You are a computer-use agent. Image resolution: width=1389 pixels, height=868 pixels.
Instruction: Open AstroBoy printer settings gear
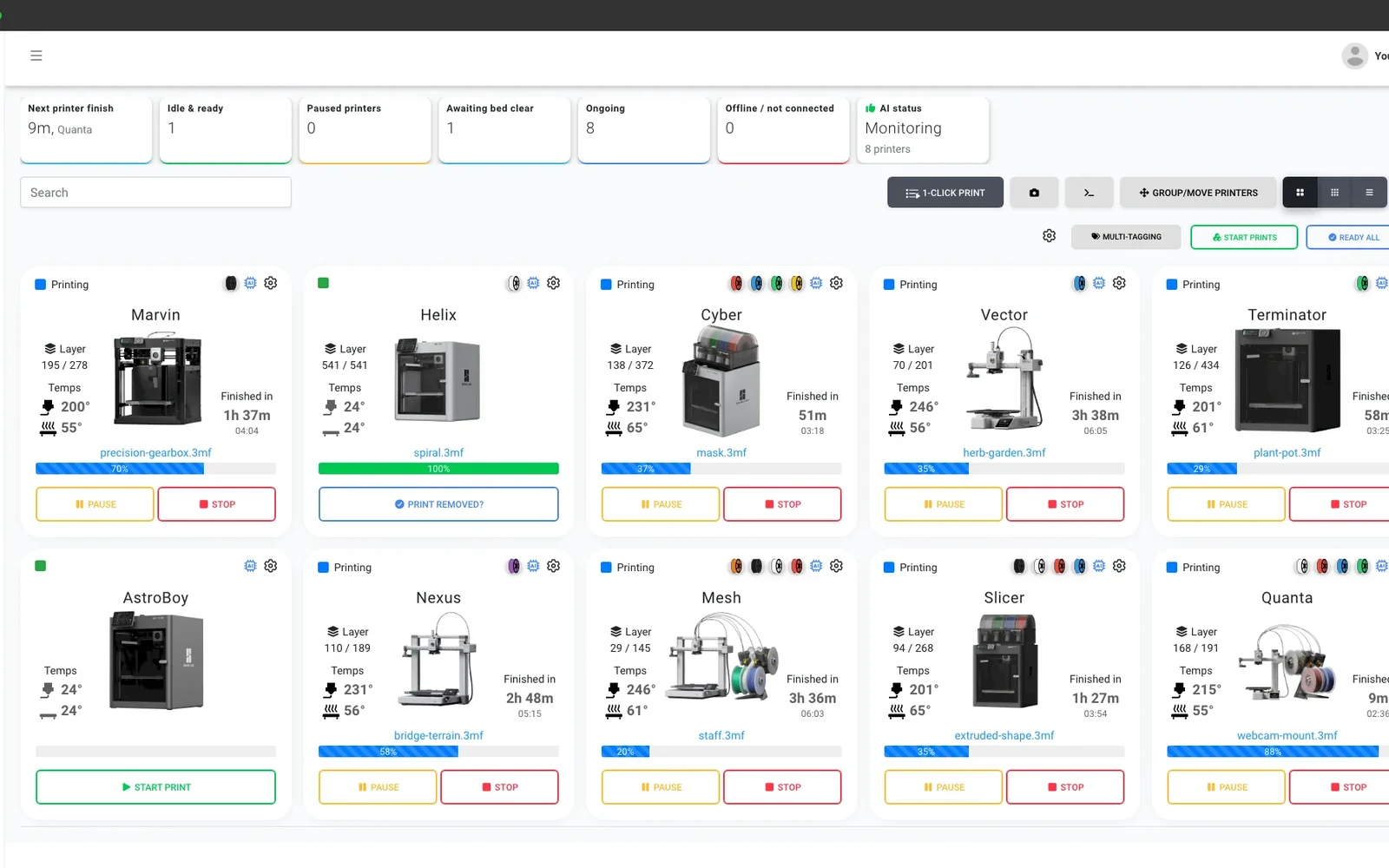point(271,566)
